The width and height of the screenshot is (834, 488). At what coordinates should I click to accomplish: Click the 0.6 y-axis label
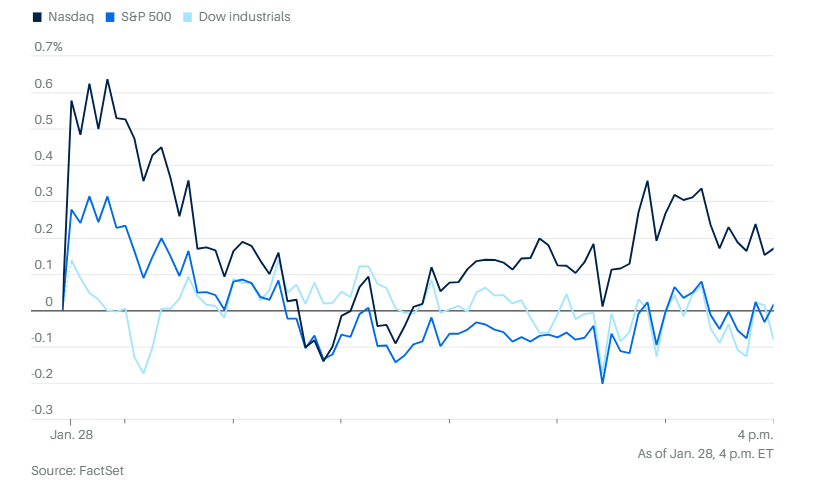pyautogui.click(x=43, y=84)
